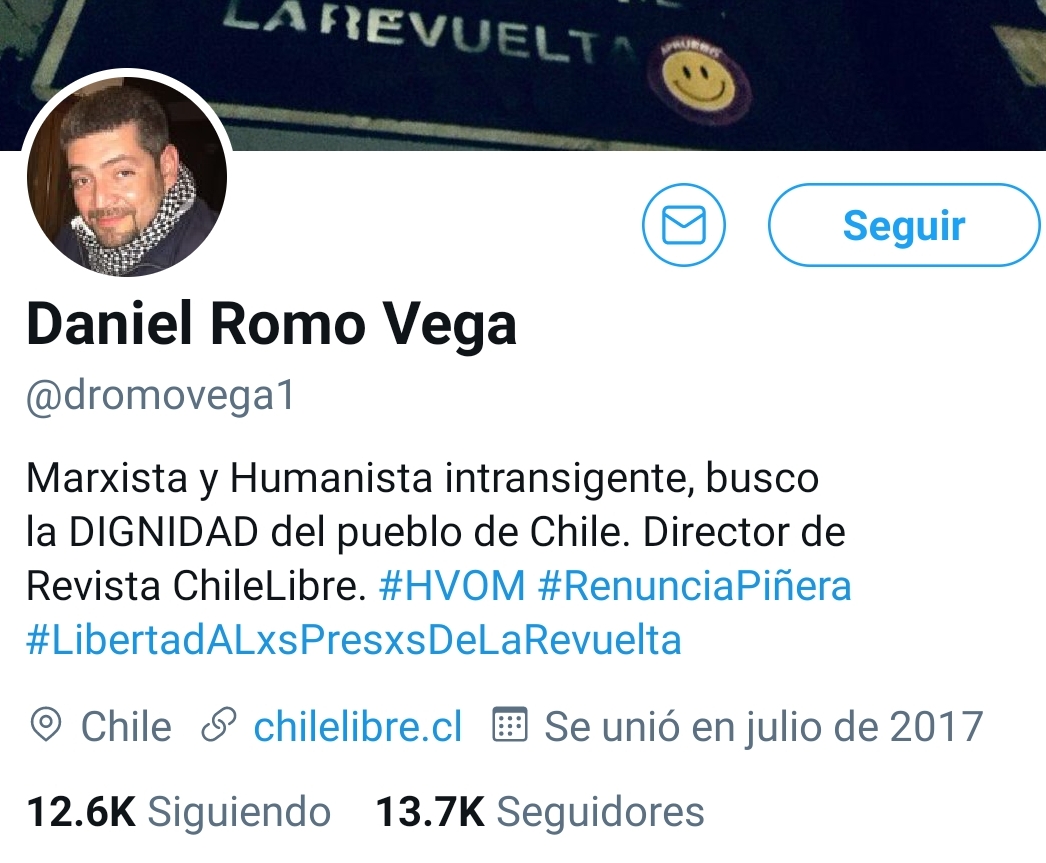Click the chain link icon beside chilelibre.cl
Viewport: 1046px width, 863px height.
[x=219, y=726]
